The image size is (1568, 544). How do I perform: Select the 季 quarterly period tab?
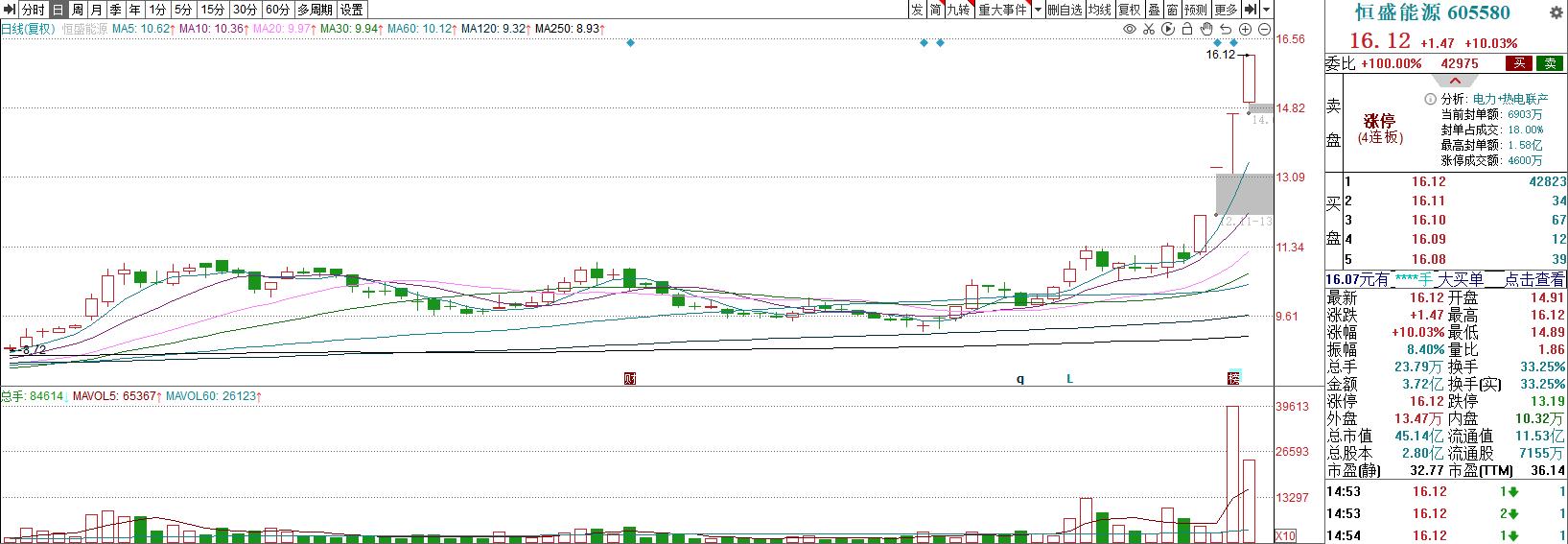[x=116, y=10]
